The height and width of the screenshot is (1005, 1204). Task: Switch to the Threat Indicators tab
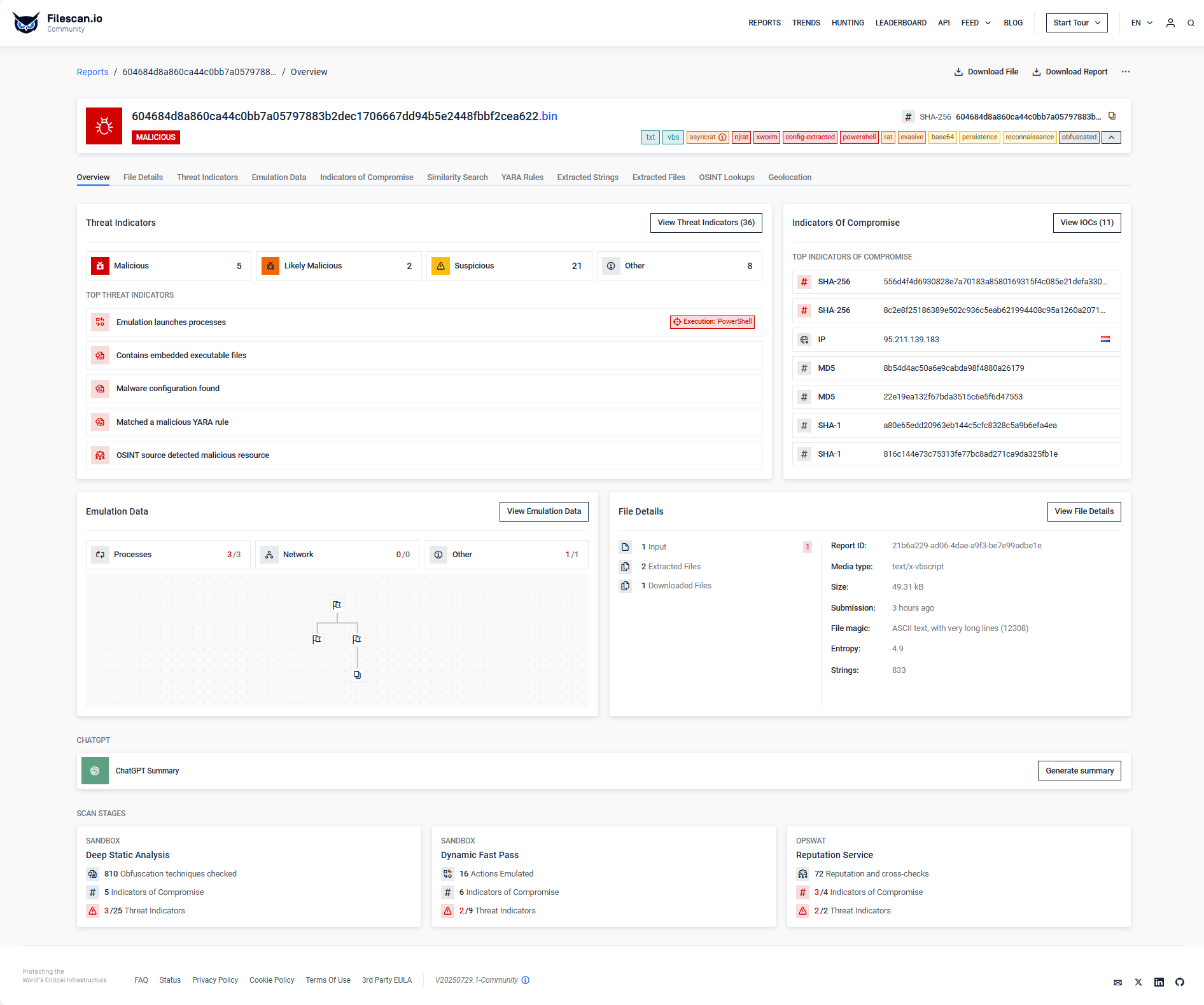coord(207,177)
